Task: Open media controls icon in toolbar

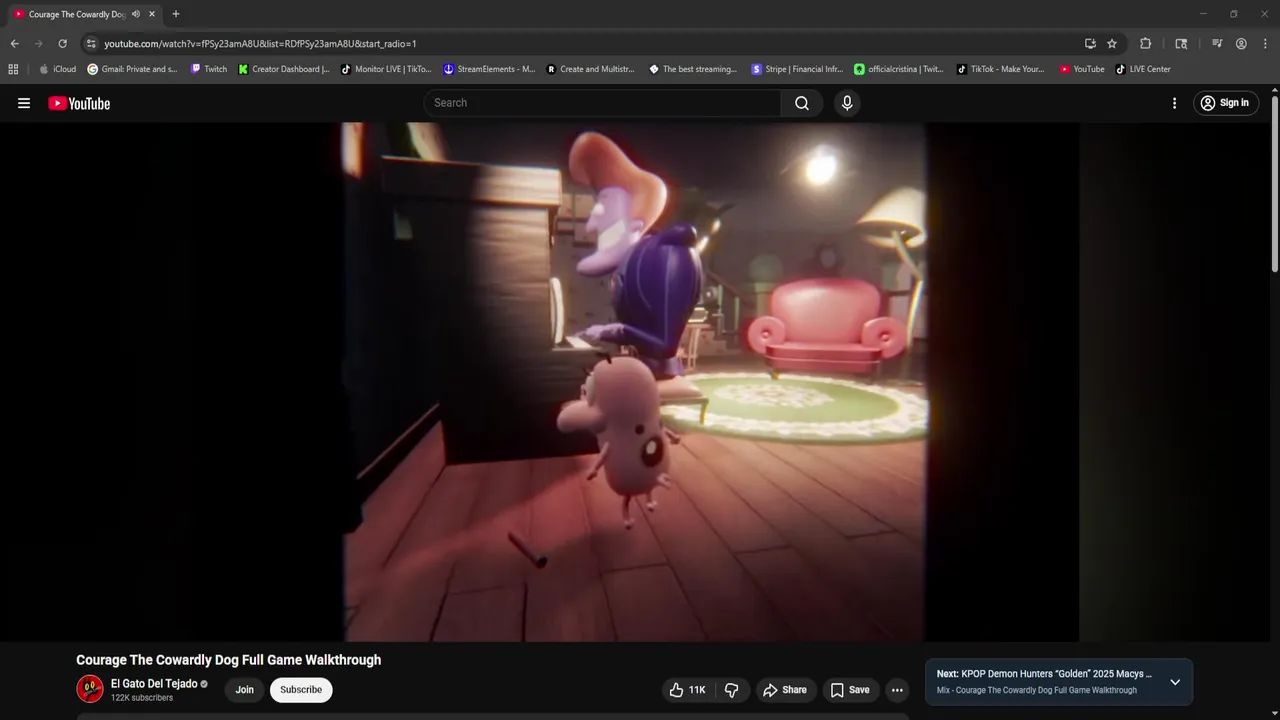Action: coord(1217,44)
